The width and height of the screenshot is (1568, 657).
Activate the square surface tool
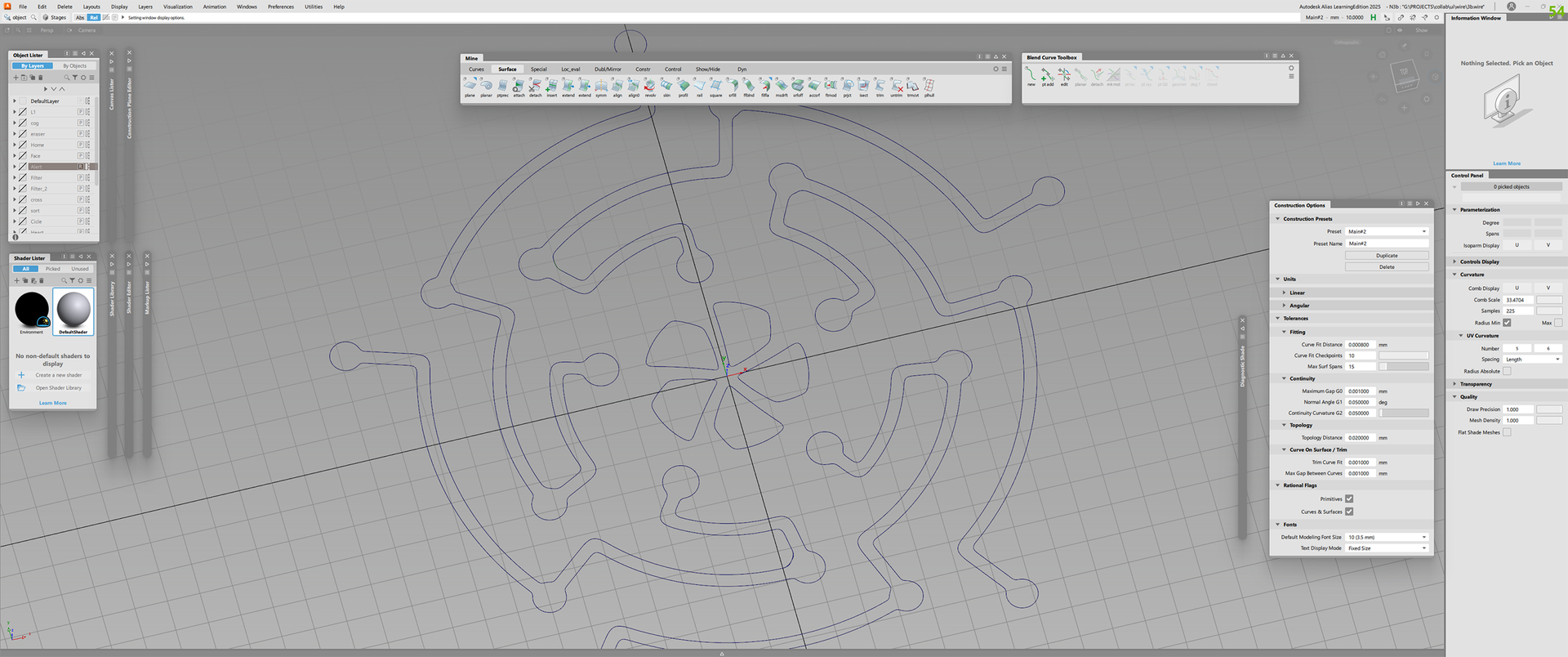click(715, 86)
